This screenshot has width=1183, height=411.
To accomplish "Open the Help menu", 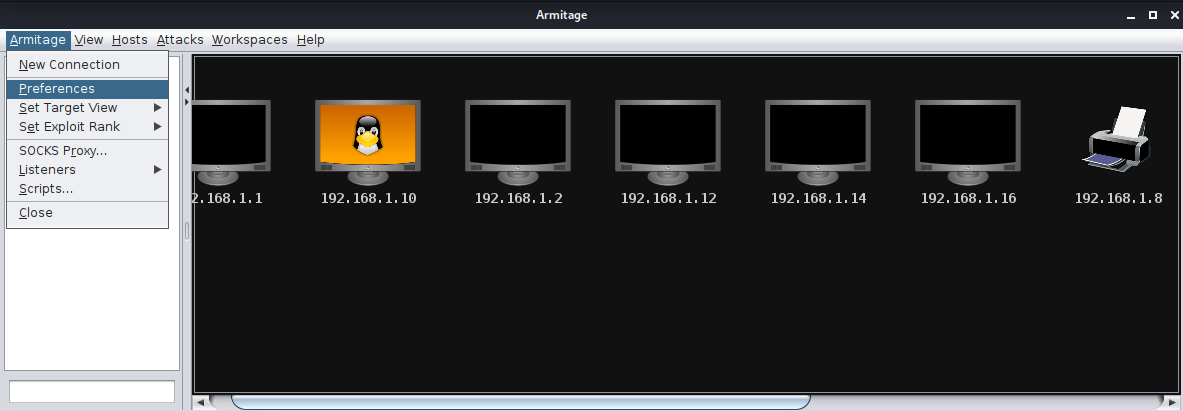I will pos(310,40).
